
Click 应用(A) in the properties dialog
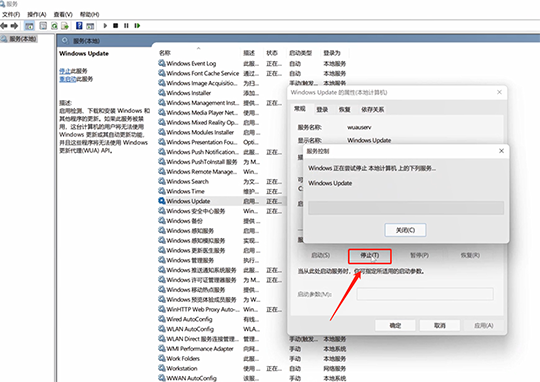(x=484, y=326)
